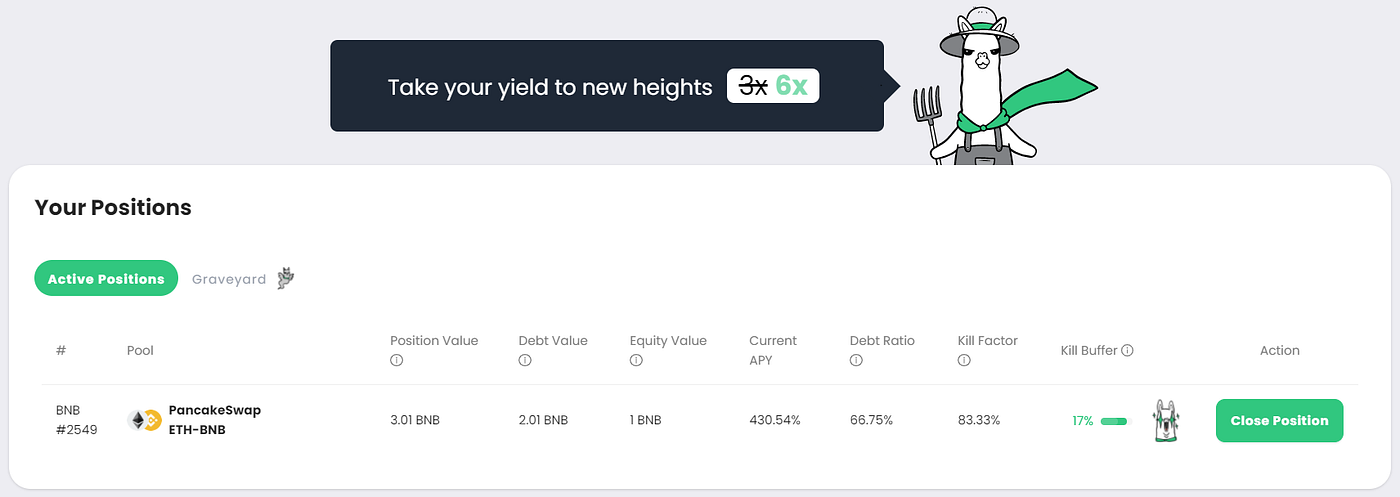Click the Equity Value info icon
This screenshot has height=497, width=1400.
tap(636, 361)
